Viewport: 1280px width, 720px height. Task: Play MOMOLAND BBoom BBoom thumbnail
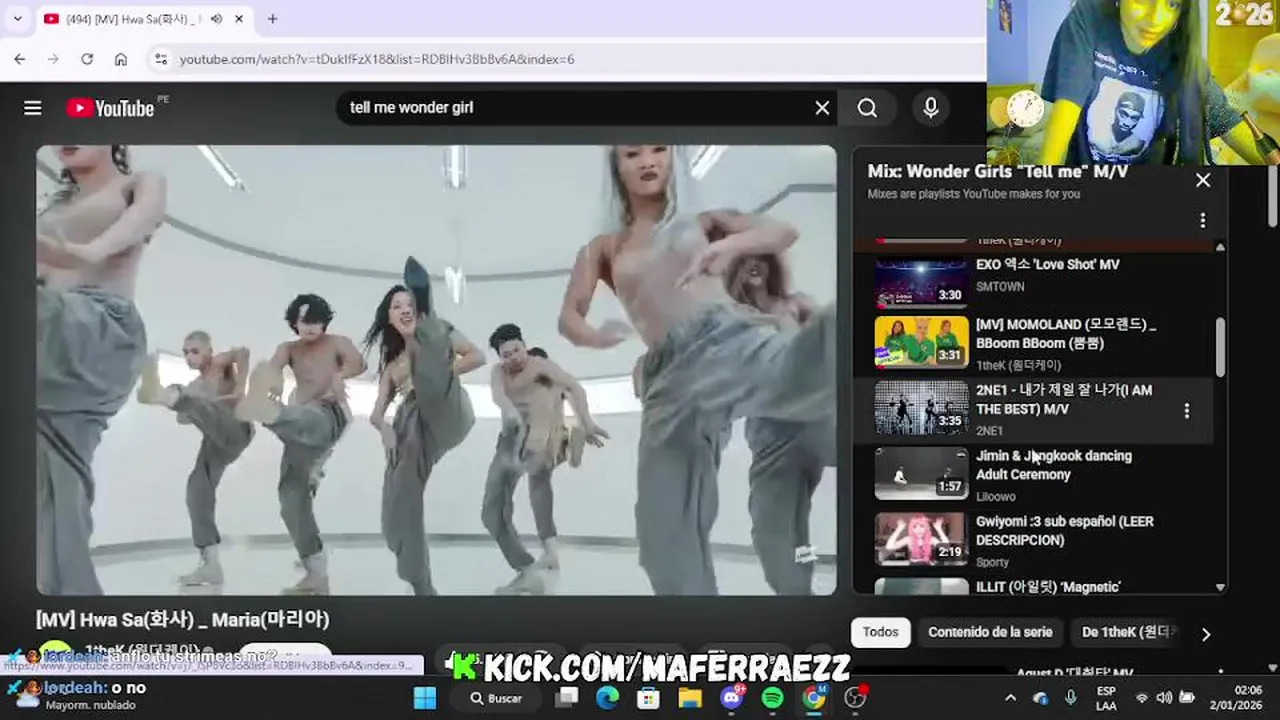(922, 343)
